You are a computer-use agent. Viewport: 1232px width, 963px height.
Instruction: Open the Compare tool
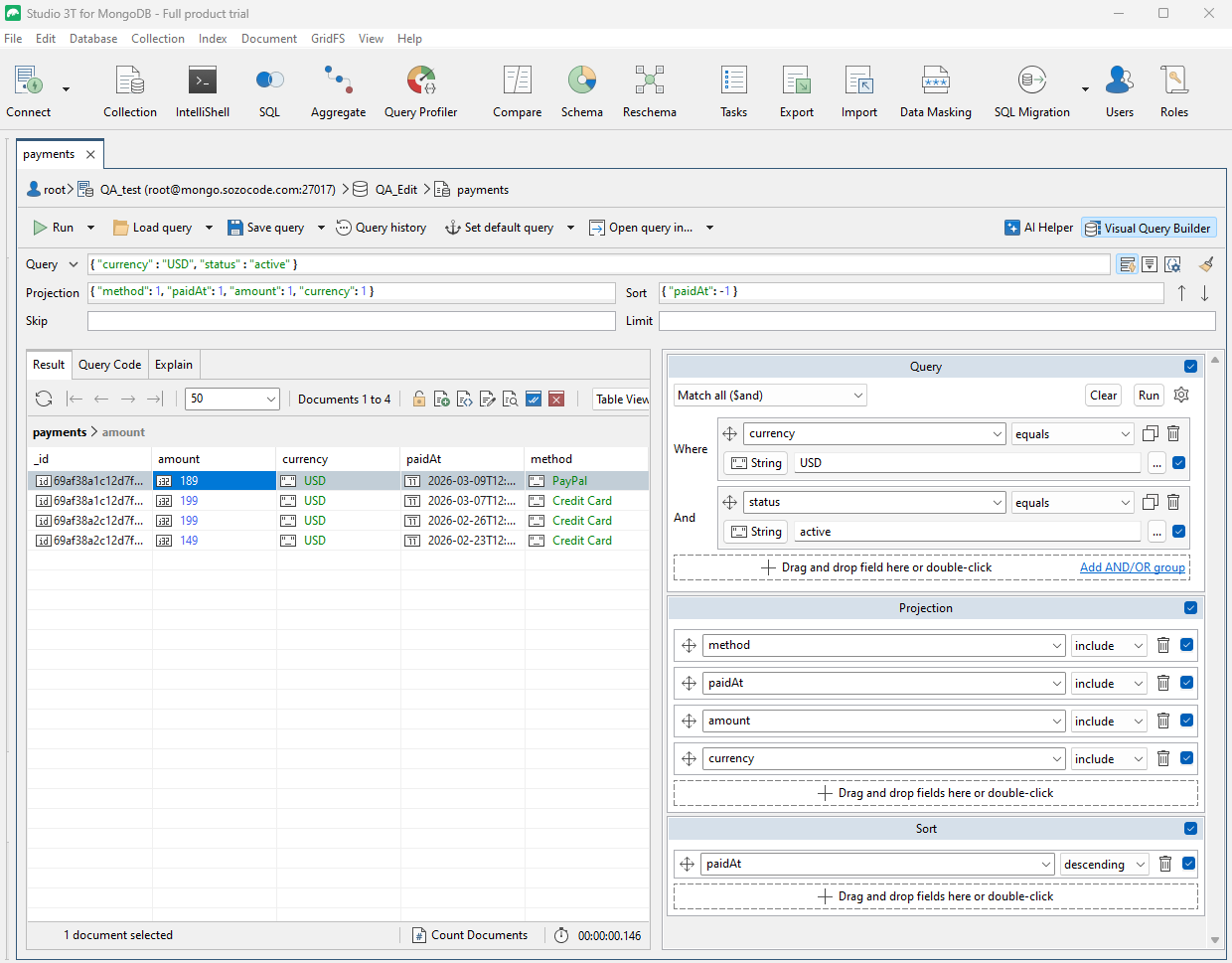tap(518, 91)
